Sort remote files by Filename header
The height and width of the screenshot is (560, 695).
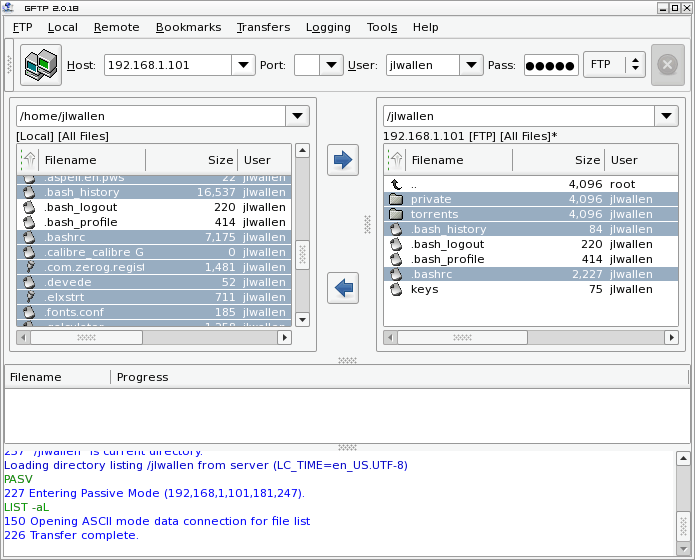[x=459, y=160]
